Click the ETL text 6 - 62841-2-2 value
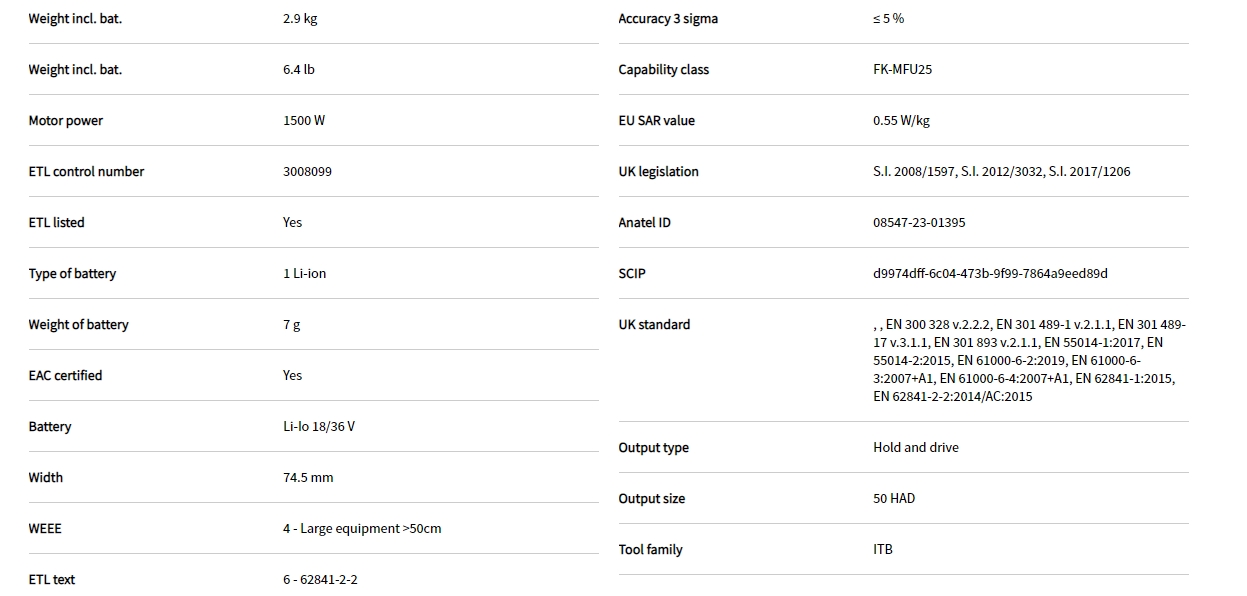The height and width of the screenshot is (596, 1247). pyautogui.click(x=320, y=580)
